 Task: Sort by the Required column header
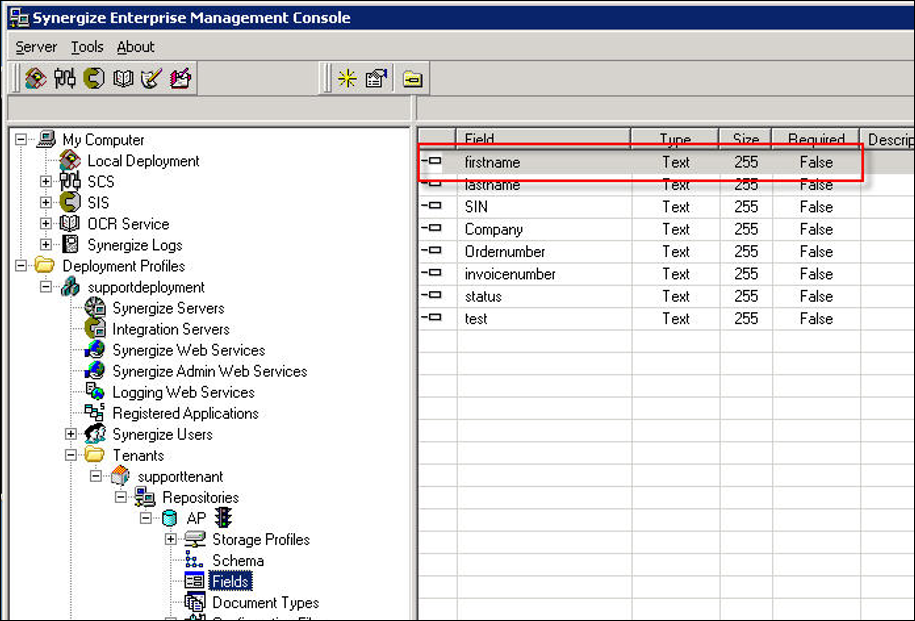(816, 139)
